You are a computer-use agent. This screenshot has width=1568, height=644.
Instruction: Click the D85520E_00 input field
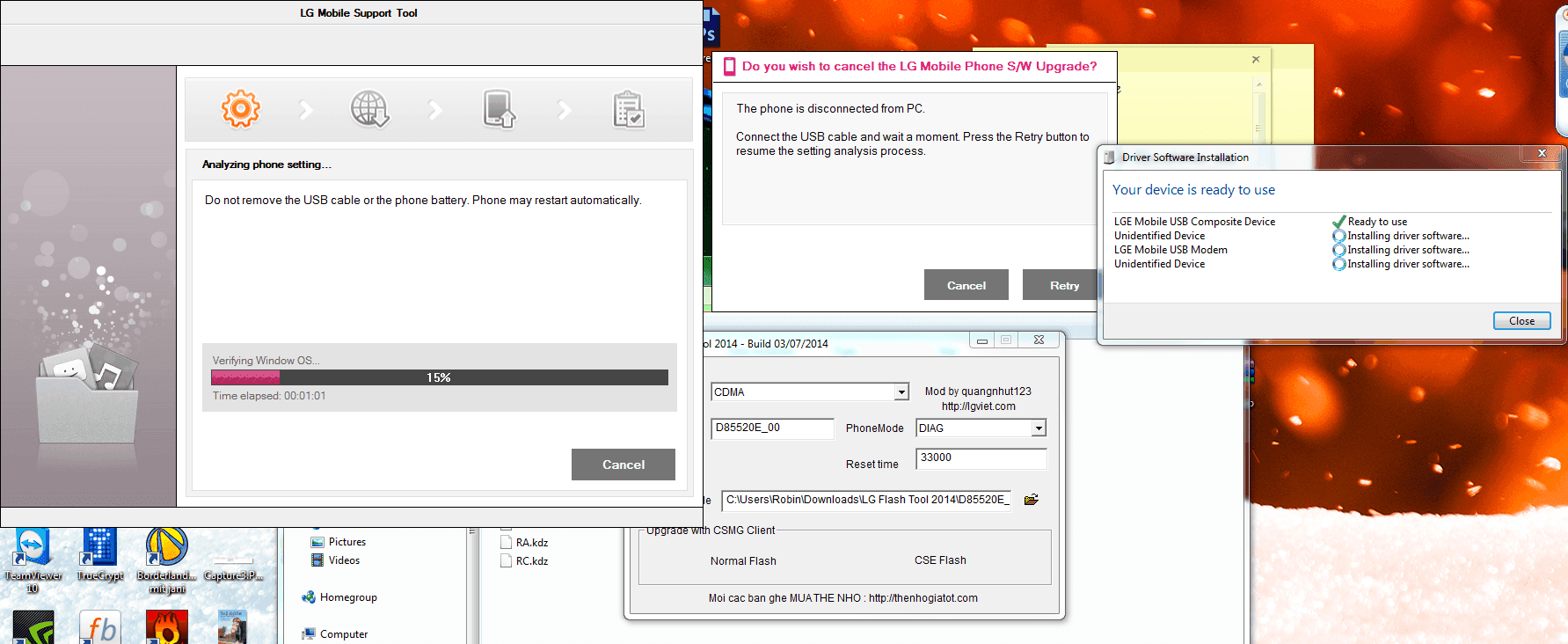772,428
